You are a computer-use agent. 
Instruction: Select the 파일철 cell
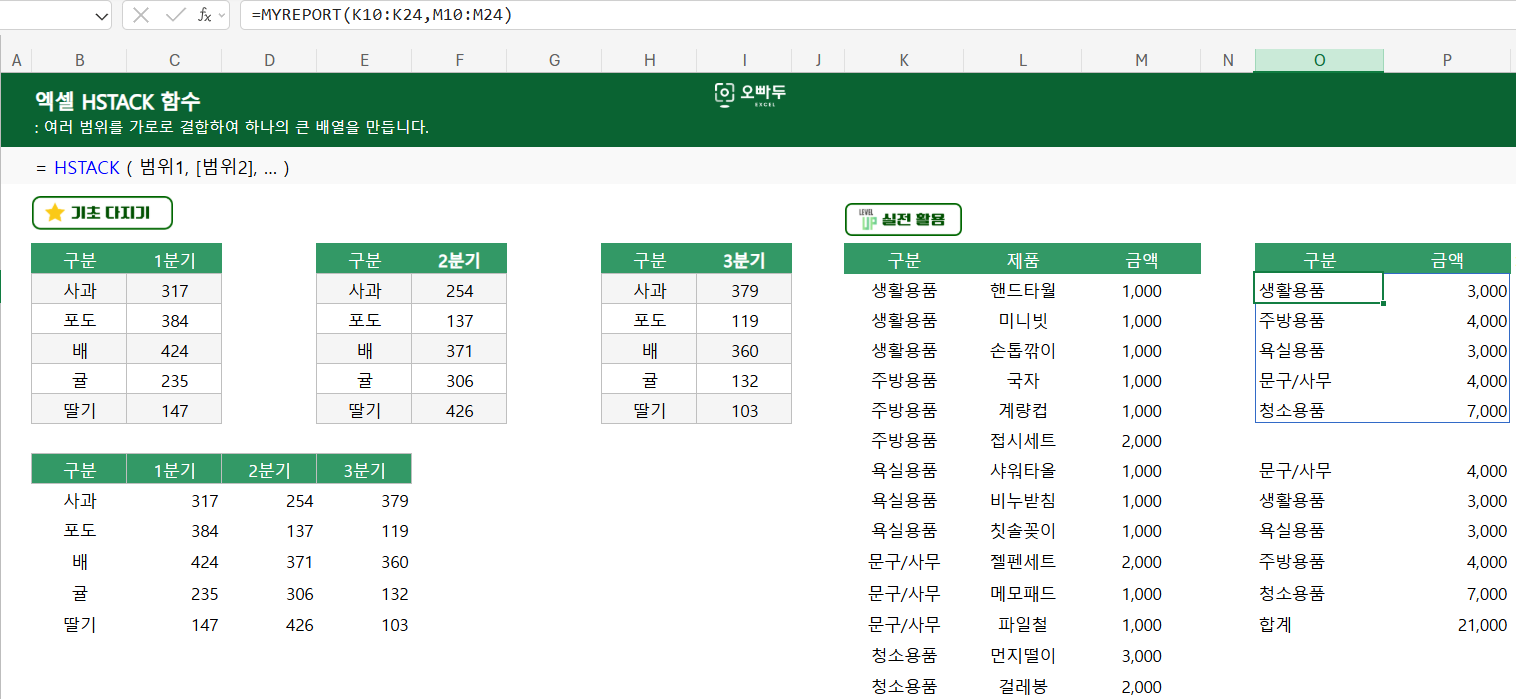[x=1023, y=625]
